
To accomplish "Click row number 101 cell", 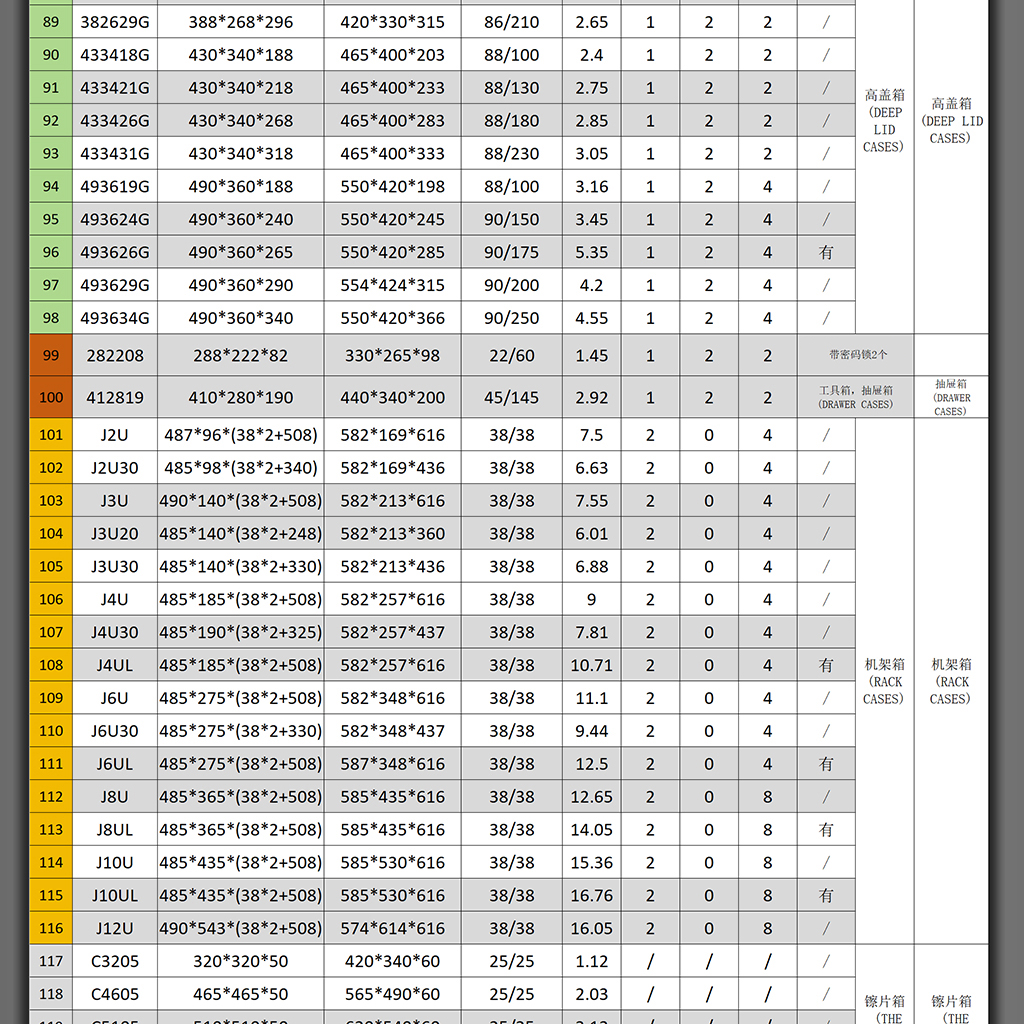I will point(51,435).
